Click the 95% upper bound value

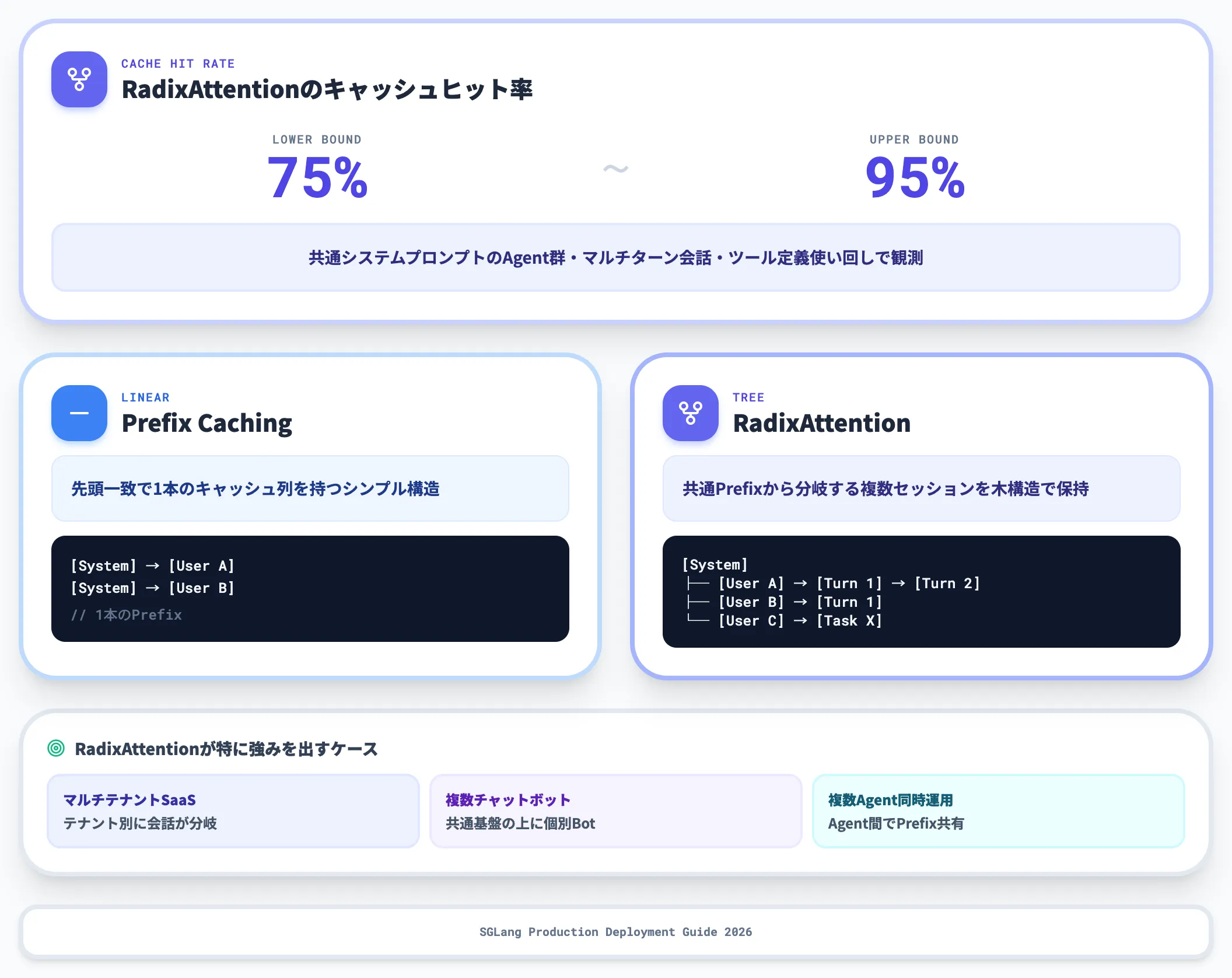[915, 177]
